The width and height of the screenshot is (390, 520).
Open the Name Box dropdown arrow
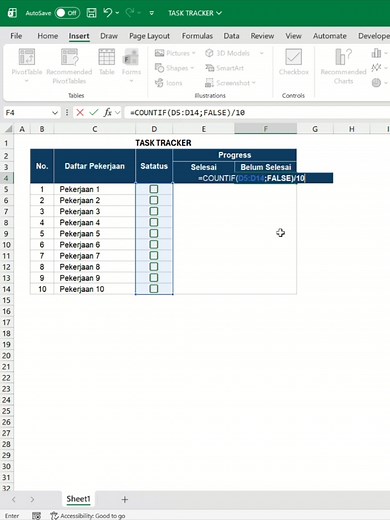tap(55, 113)
